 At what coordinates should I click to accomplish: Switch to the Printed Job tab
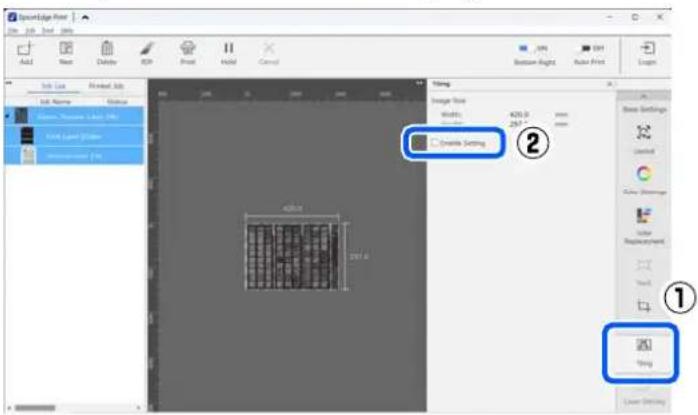[x=106, y=86]
